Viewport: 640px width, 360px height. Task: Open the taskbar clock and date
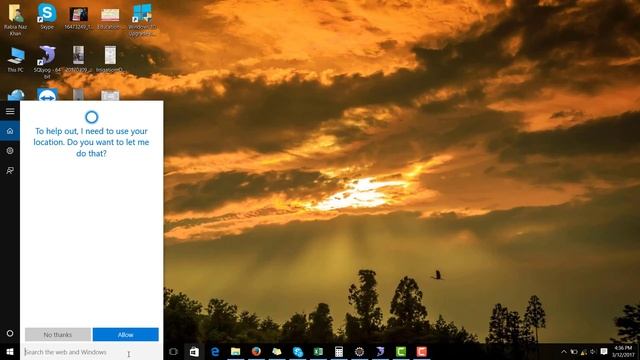tap(623, 351)
